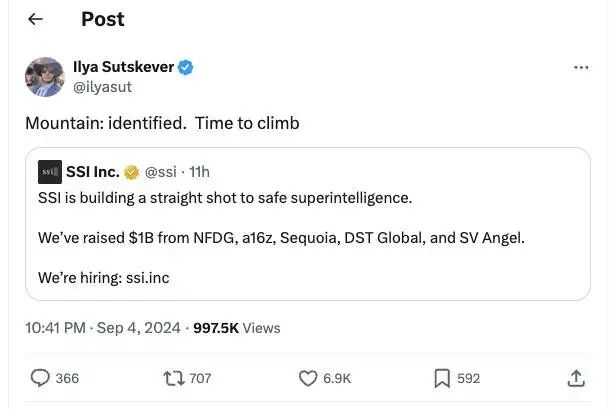This screenshot has height=409, width=611.
Task: Click Ilya Sutskever's blue verified badge
Action: 186,67
